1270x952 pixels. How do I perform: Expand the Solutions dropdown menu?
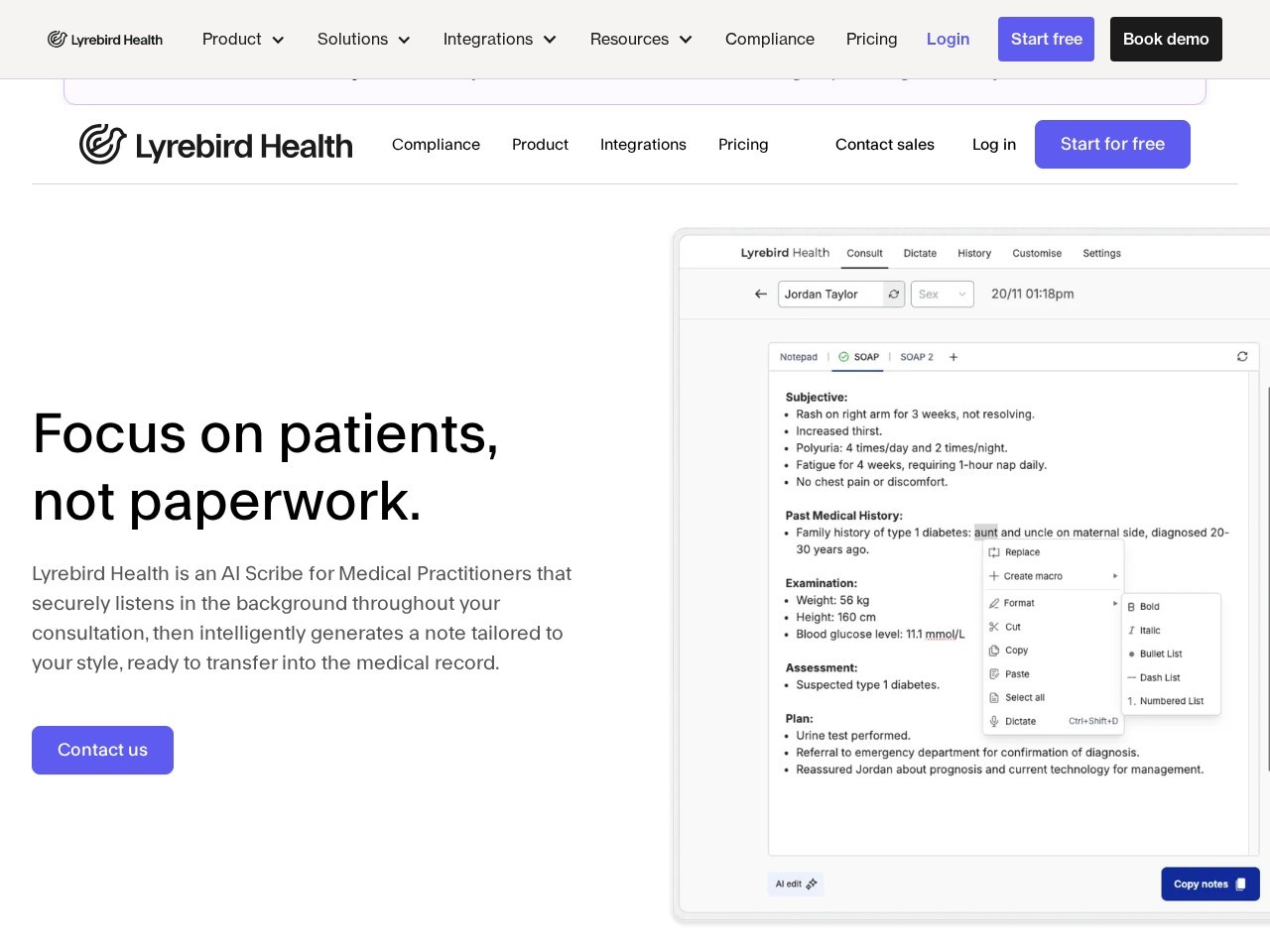pos(364,40)
